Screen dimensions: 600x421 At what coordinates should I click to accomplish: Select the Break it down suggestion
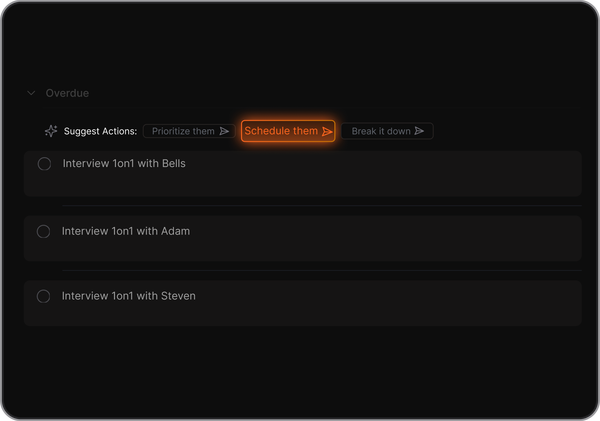381,131
